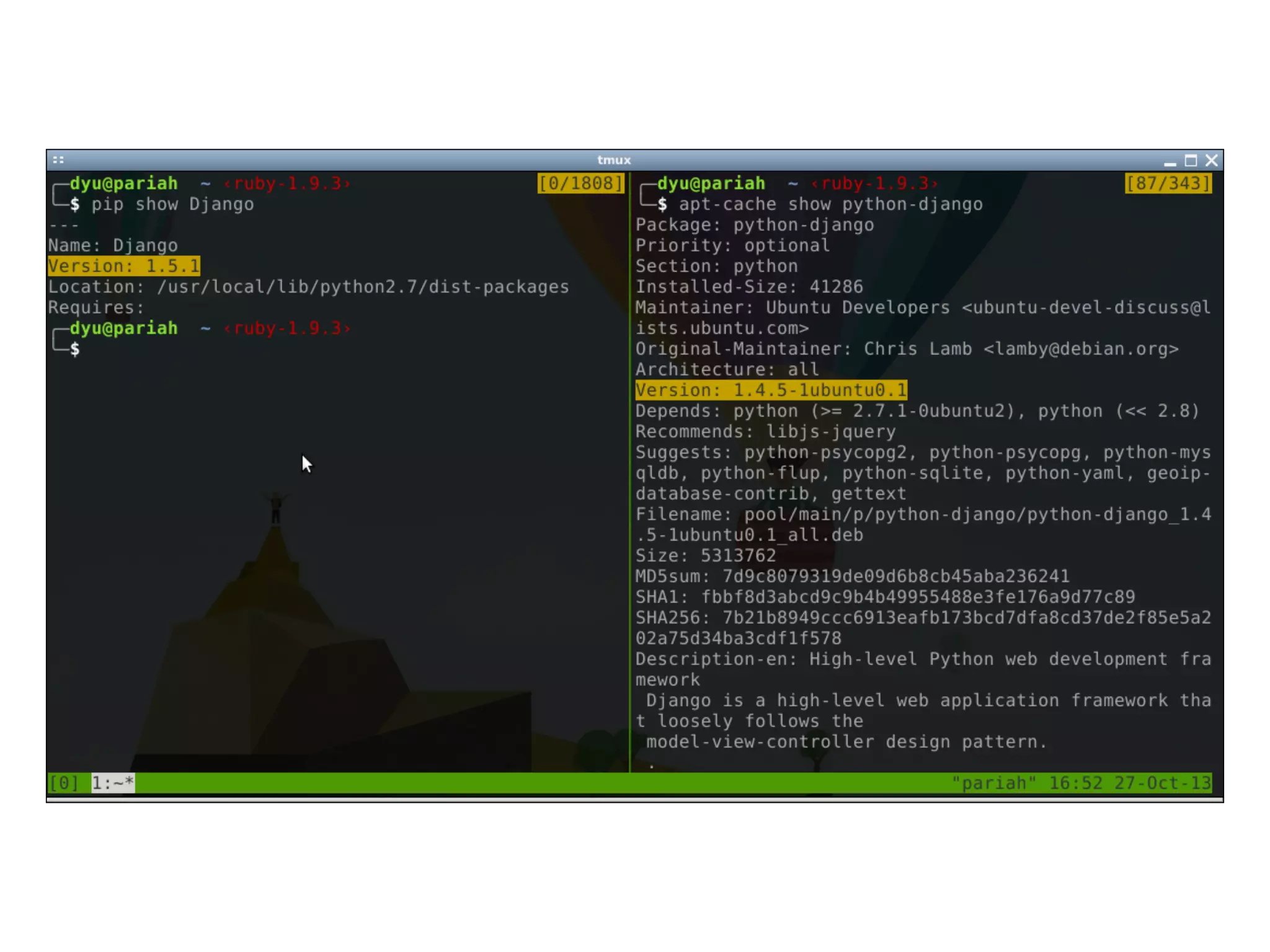
Task: Click the dist-packages Location path
Action: point(363,287)
